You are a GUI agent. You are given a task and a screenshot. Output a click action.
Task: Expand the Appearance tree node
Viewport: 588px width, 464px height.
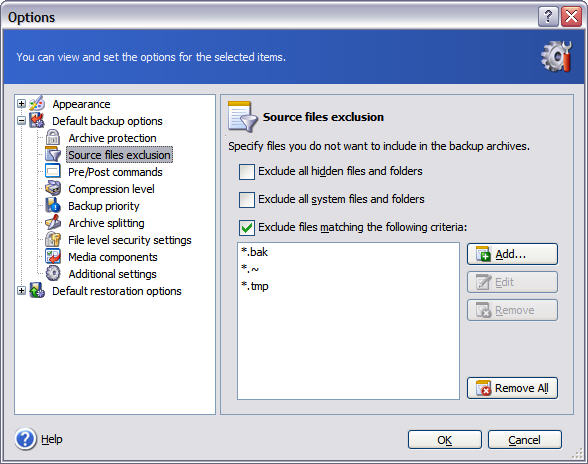coord(21,104)
